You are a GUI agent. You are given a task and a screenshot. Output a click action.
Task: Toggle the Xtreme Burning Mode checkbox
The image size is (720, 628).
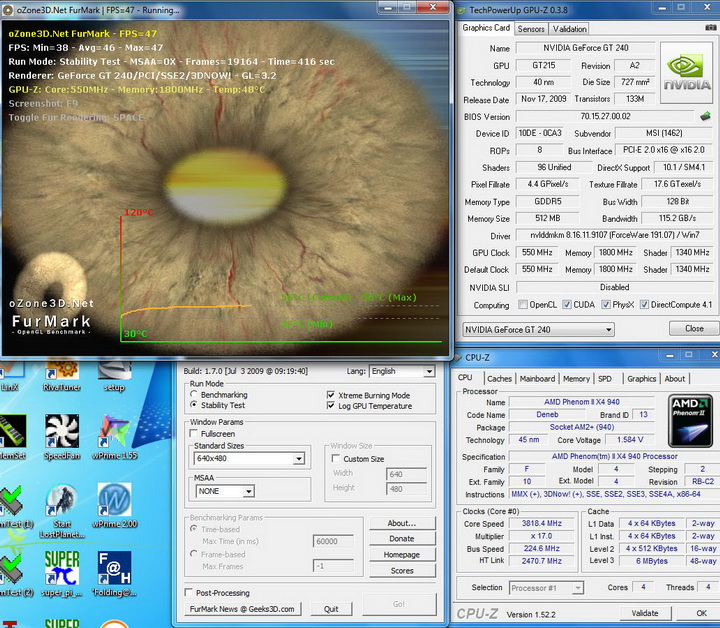[x=331, y=395]
